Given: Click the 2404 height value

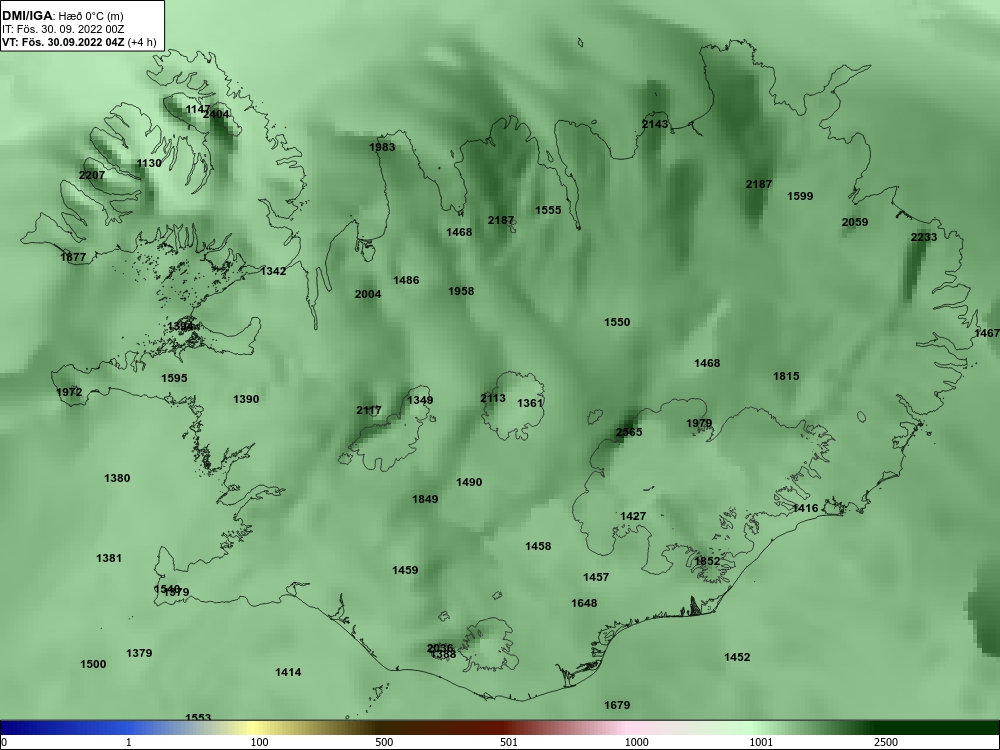Looking at the screenshot, I should (216, 114).
